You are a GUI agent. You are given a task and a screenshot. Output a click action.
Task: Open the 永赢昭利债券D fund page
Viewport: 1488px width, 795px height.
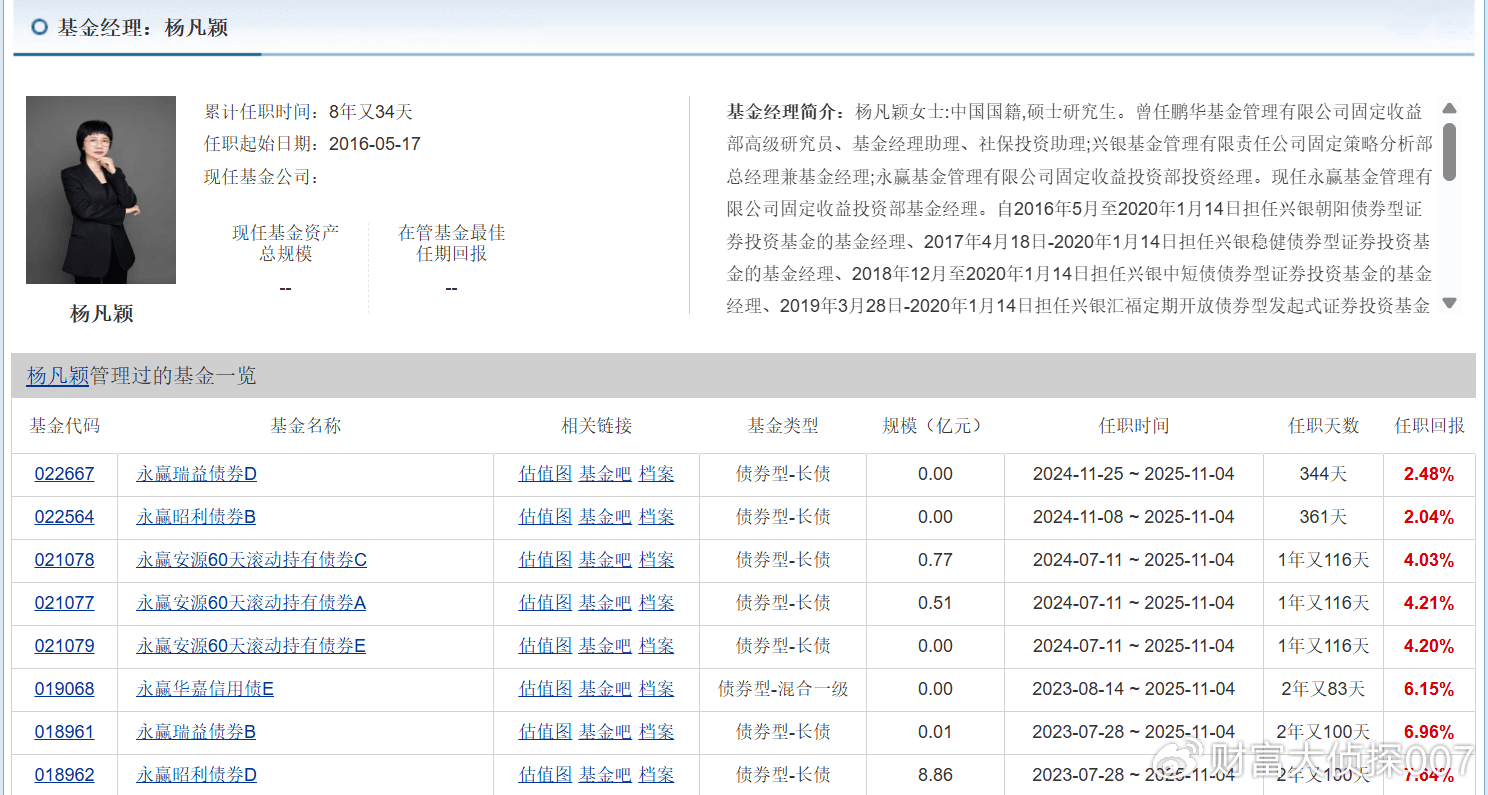tap(197, 775)
